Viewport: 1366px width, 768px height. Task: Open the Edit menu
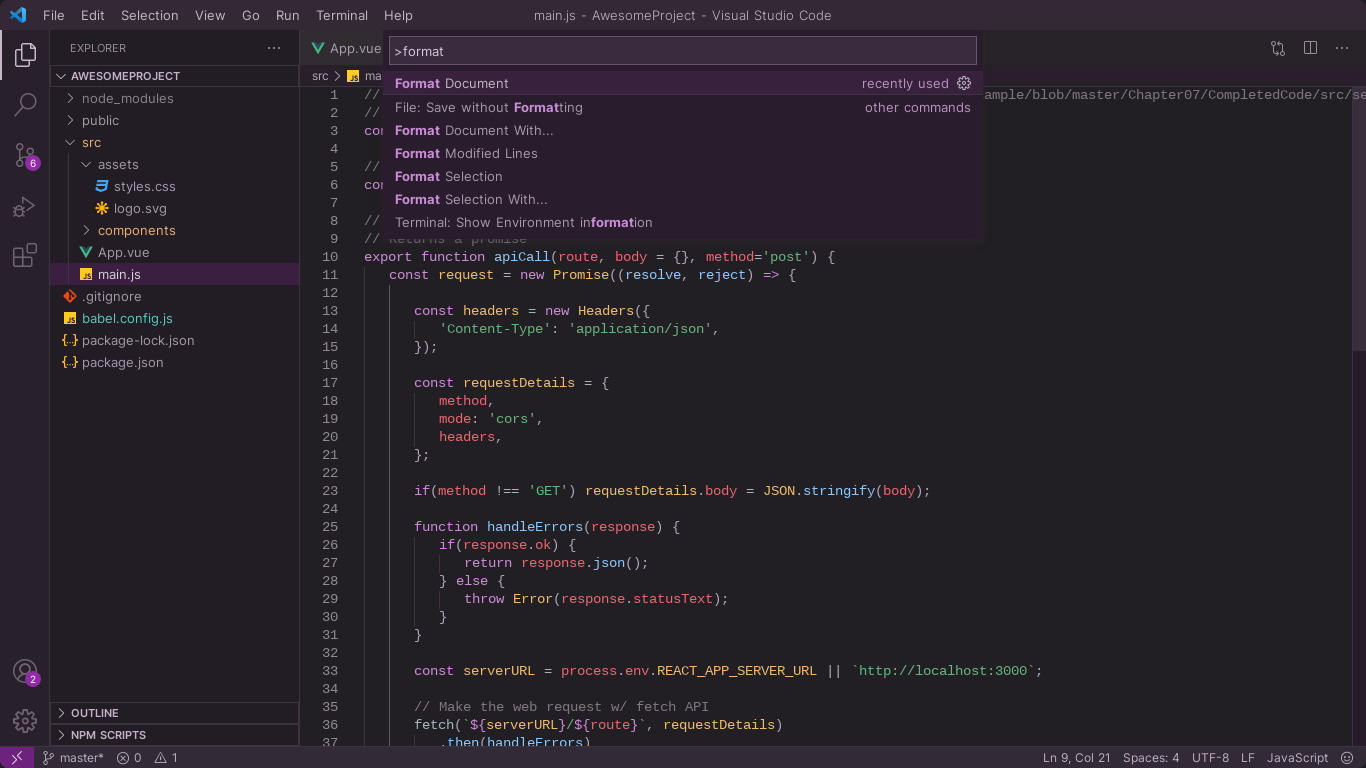[x=93, y=15]
